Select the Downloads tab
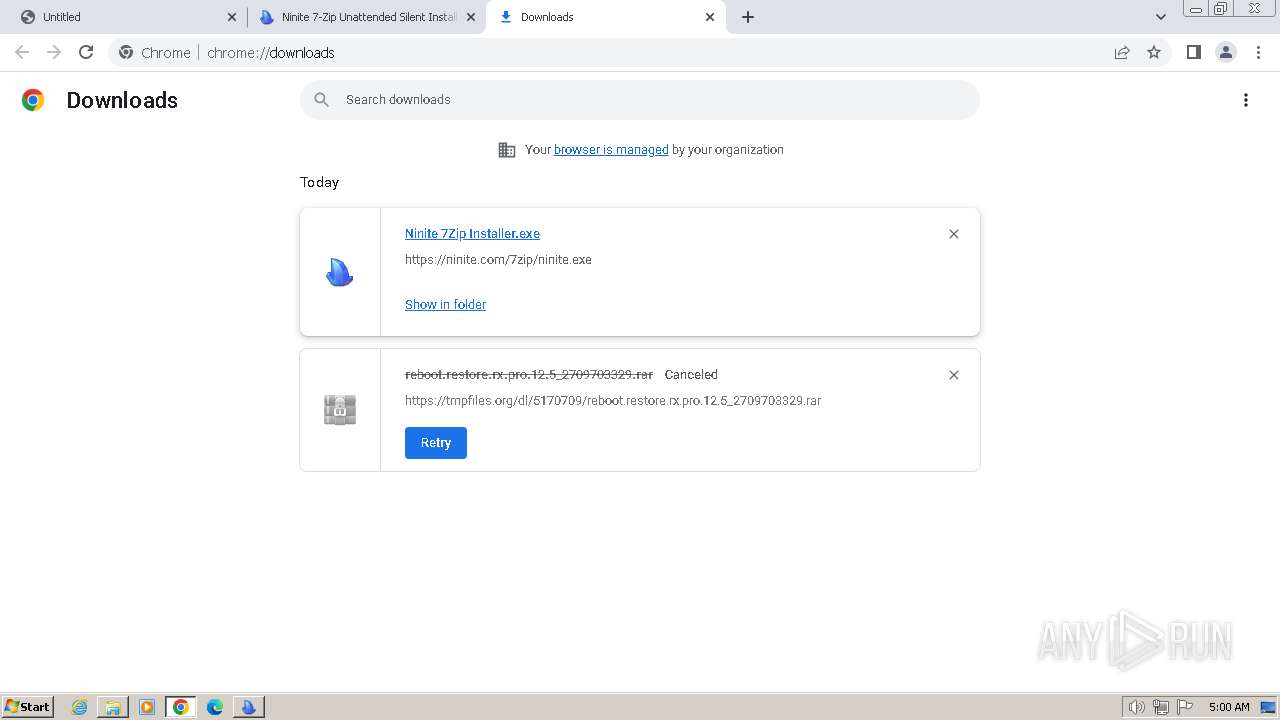This screenshot has height=720, width=1280. pos(605,17)
